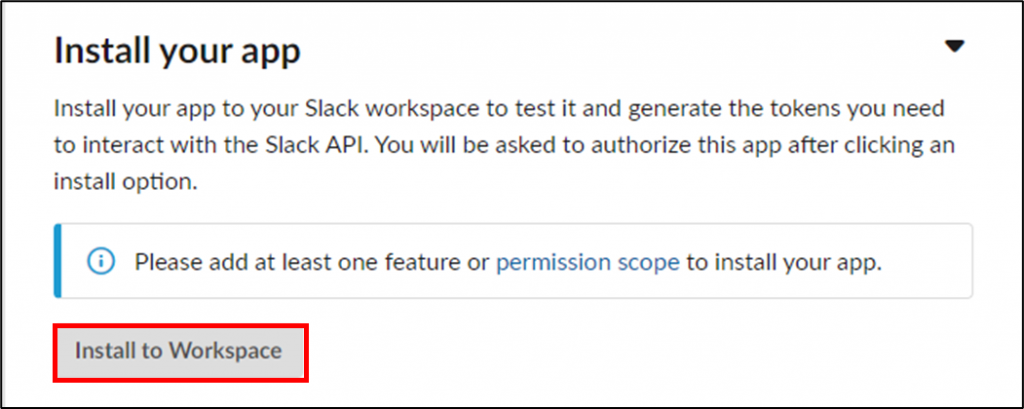This screenshot has width=1024, height=409.
Task: Click header blank area beside Install your app
Action: pyautogui.click(x=620, y=50)
